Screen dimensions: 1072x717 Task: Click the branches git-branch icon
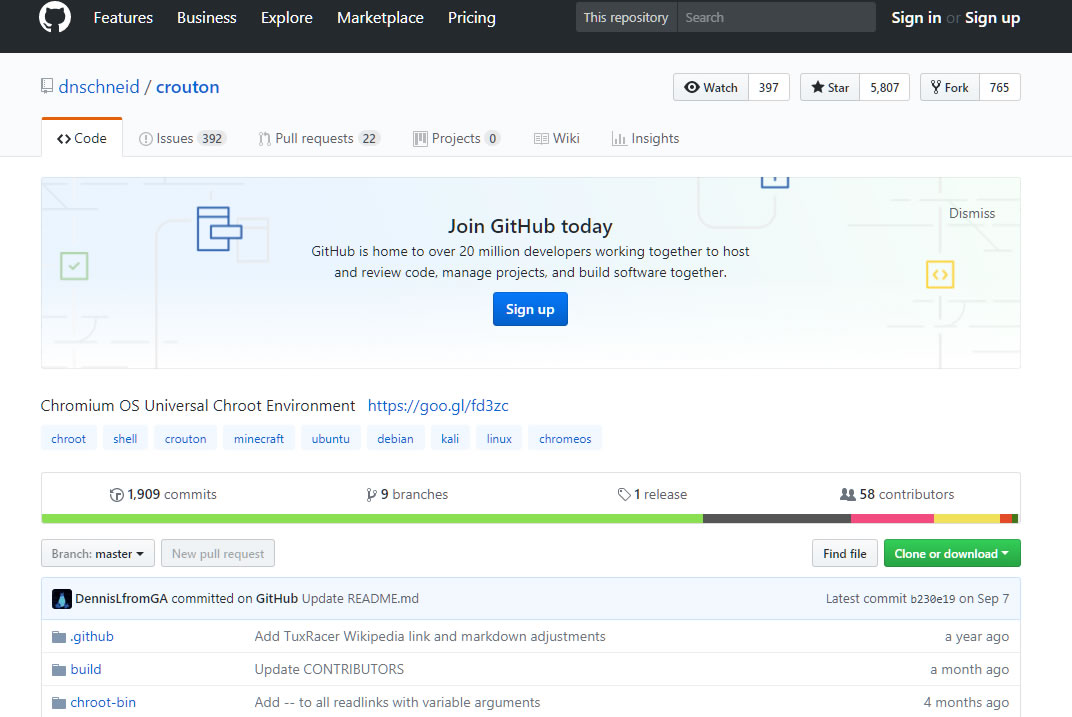[x=371, y=495]
